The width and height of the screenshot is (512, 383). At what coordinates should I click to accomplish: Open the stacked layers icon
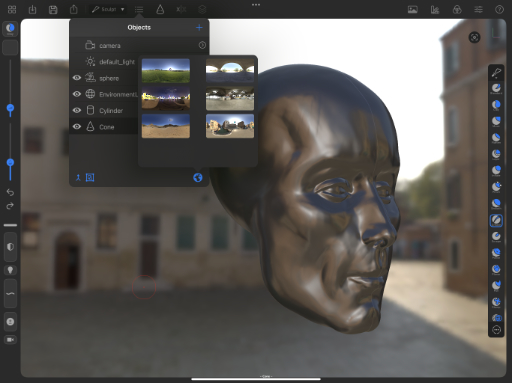click(202, 9)
